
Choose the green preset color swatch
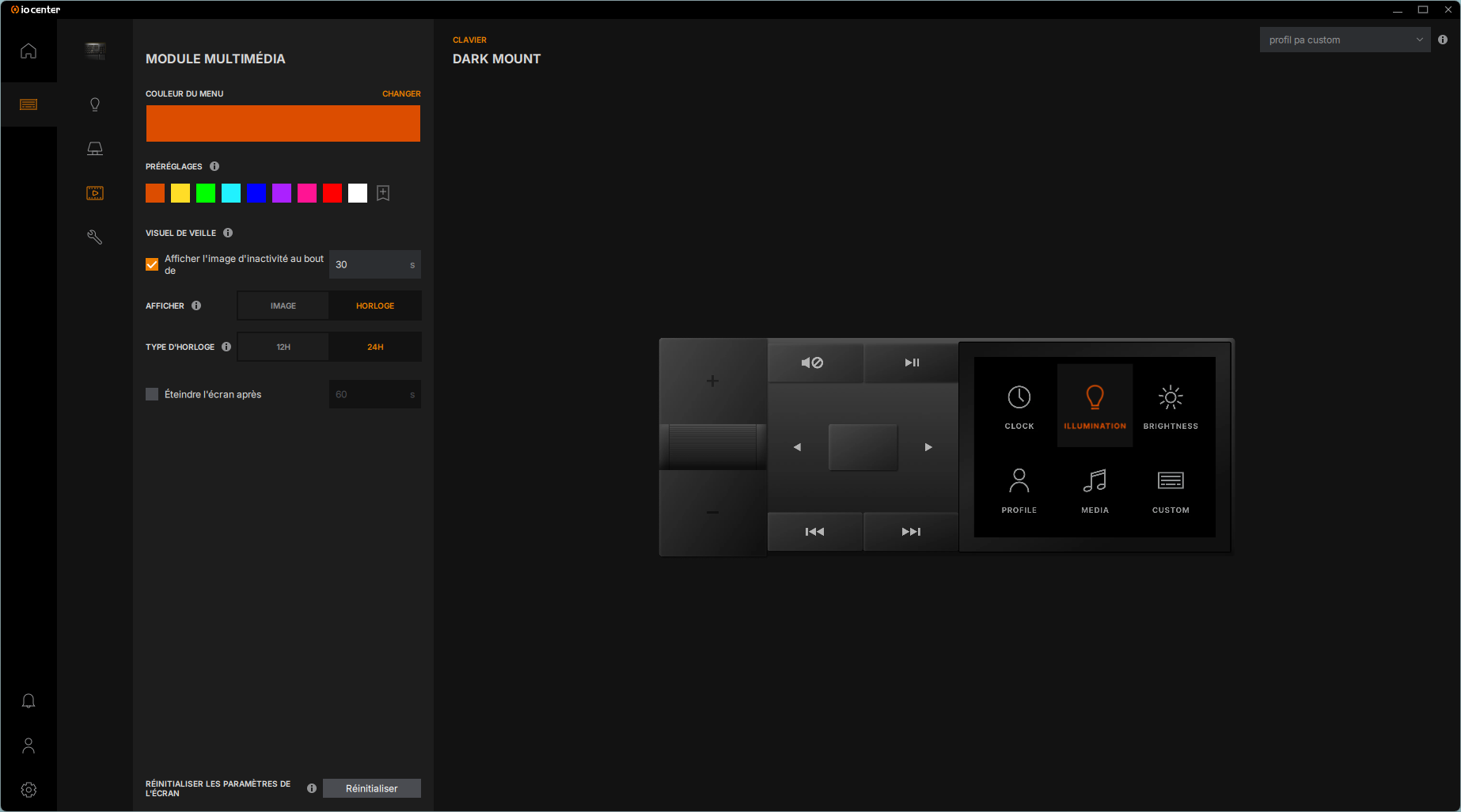206,193
